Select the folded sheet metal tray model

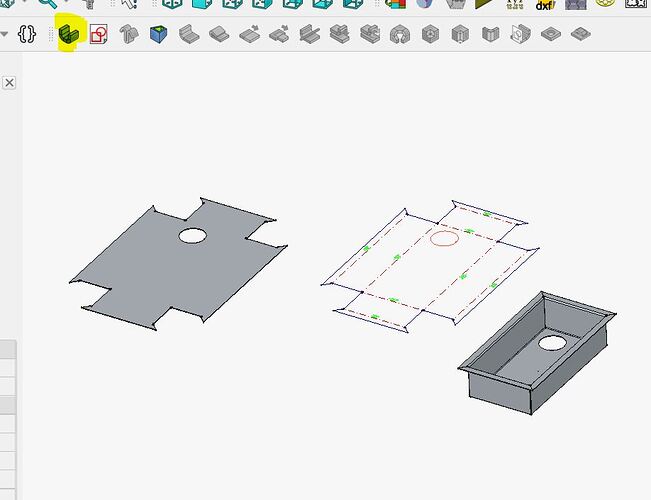537,353
